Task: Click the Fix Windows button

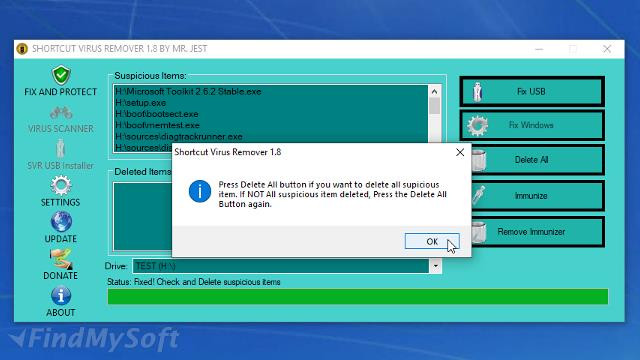Action: [x=532, y=125]
